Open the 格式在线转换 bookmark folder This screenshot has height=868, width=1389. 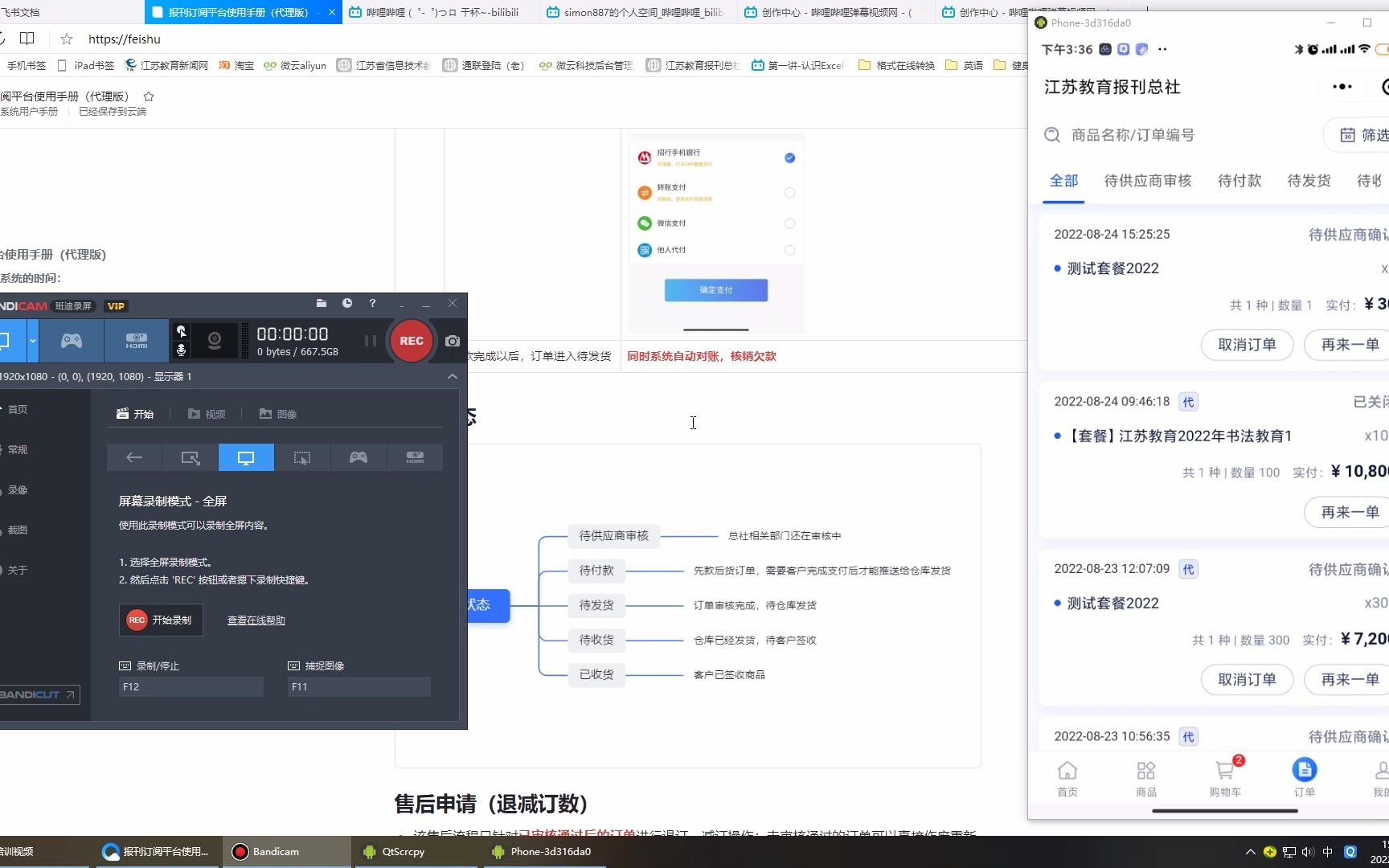click(897, 65)
